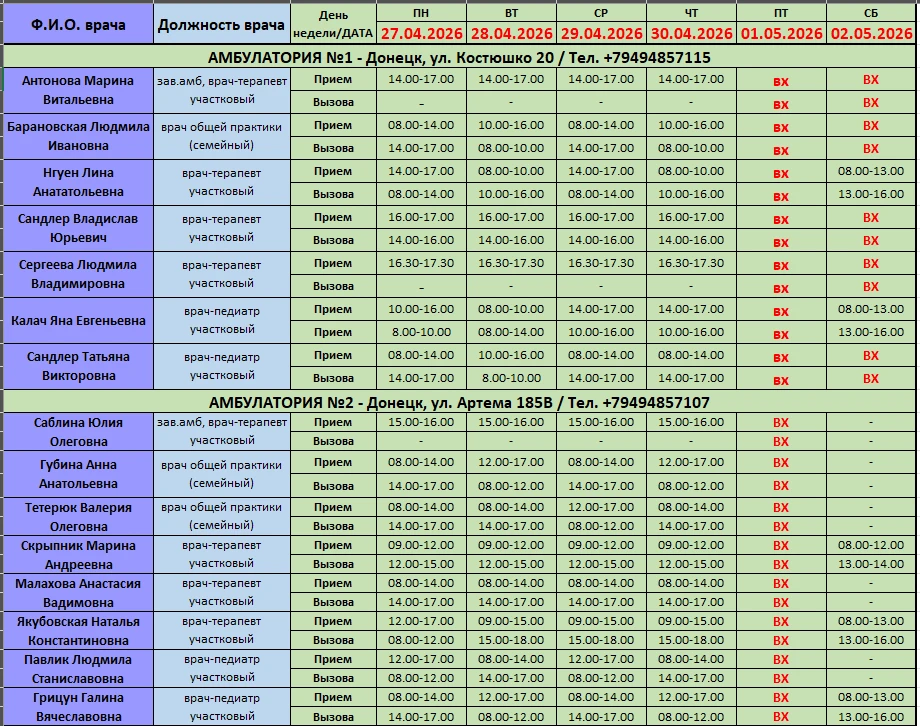920x726 pixels.
Task: Click the "Ф.И.О. врача" column header
Action: point(78,24)
